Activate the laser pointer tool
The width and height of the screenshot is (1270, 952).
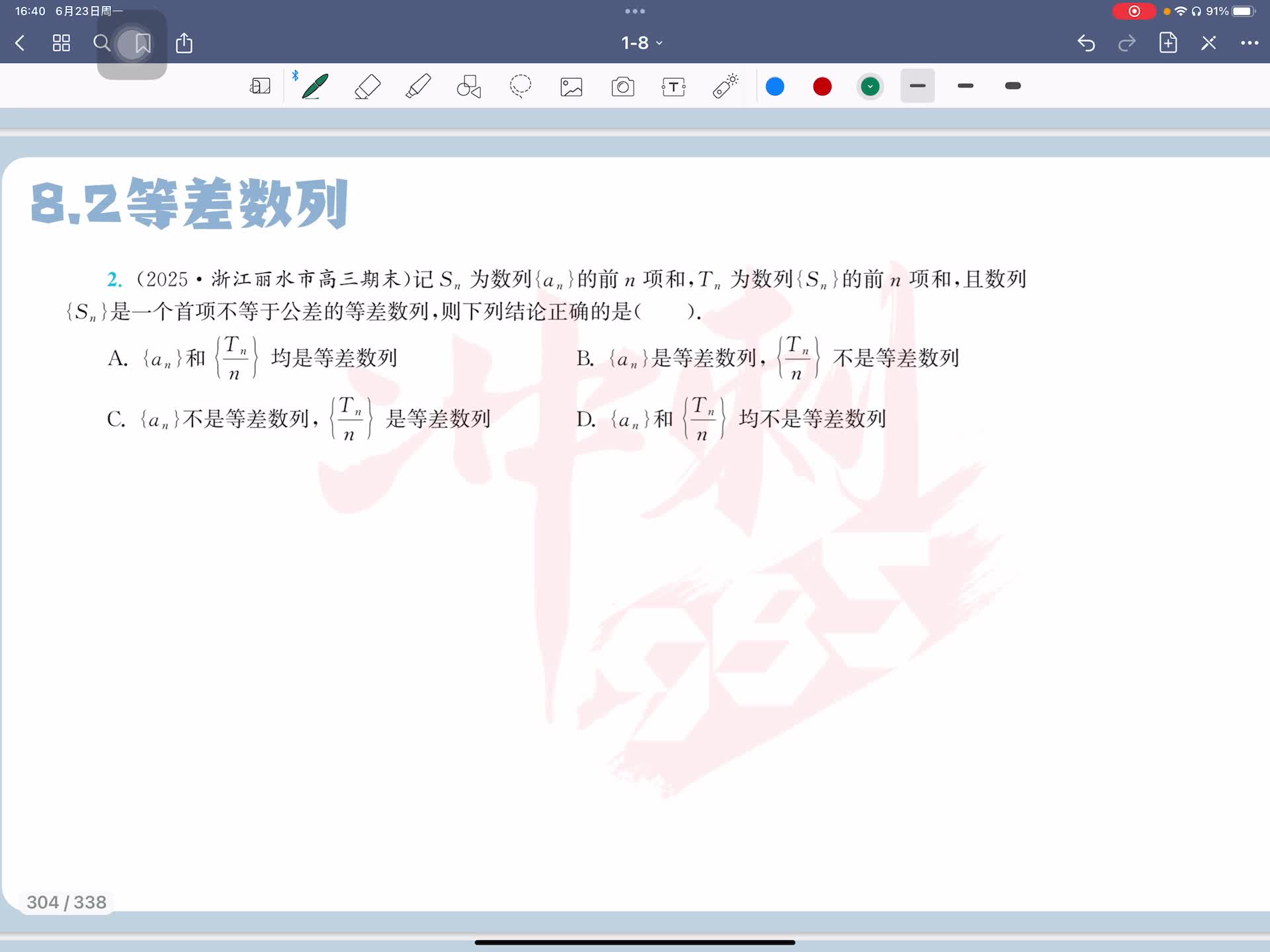pos(725,87)
